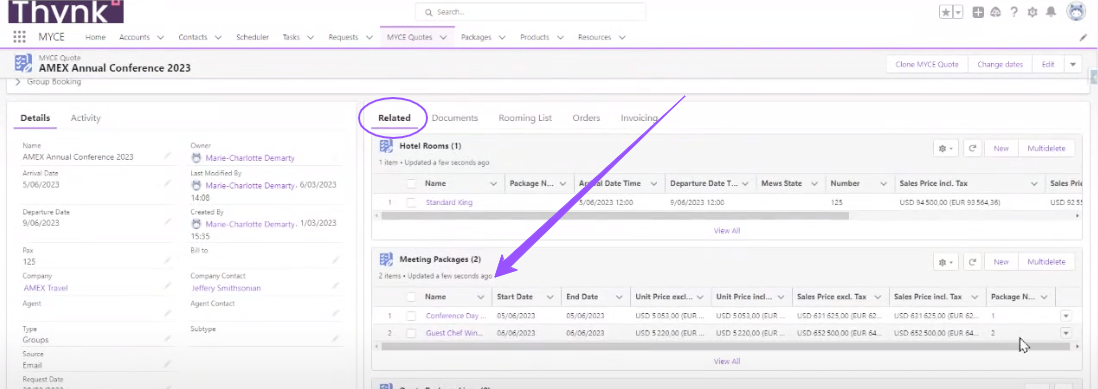Screen dimensions: 1098x389
Task: Switch to the Activity tab
Action: tap(85, 118)
